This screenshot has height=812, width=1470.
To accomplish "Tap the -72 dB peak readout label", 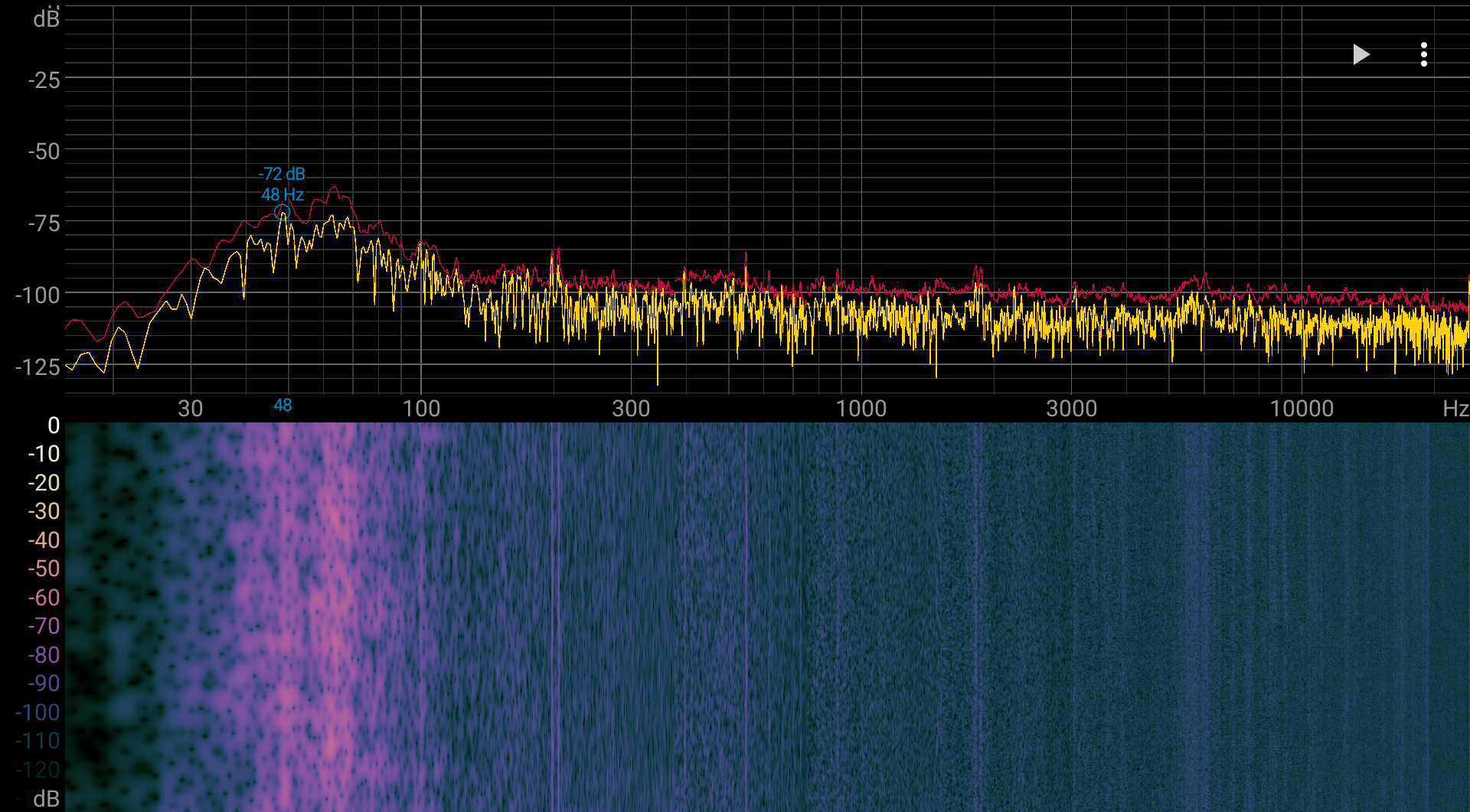I will [x=282, y=174].
